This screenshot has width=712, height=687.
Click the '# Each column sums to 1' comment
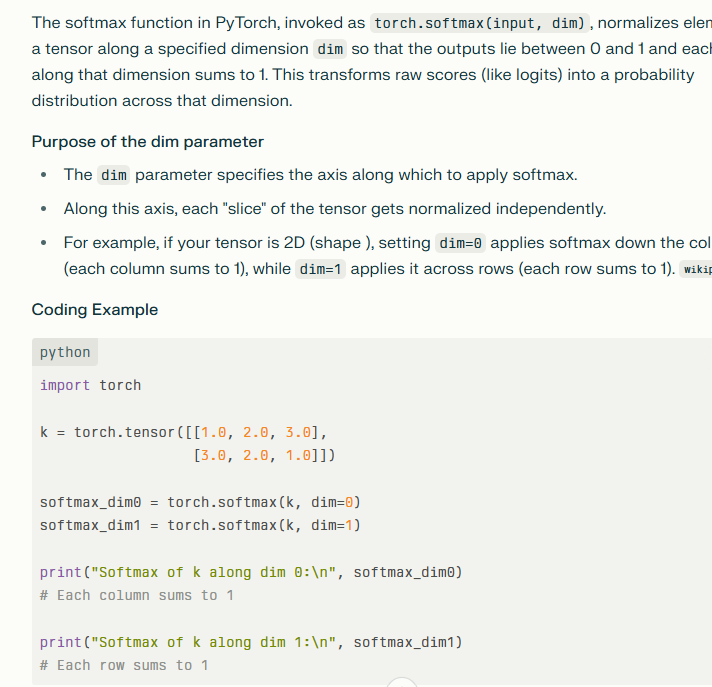point(137,595)
